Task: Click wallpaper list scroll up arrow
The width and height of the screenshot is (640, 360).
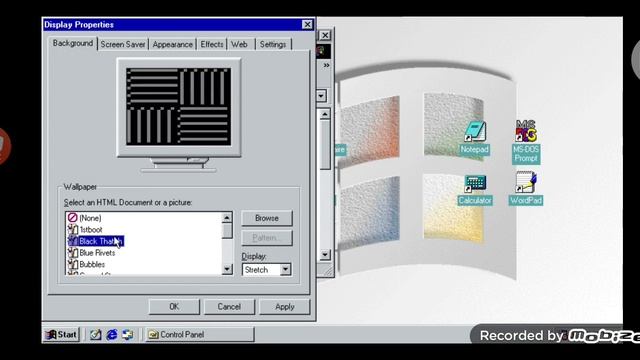Action: [x=227, y=218]
